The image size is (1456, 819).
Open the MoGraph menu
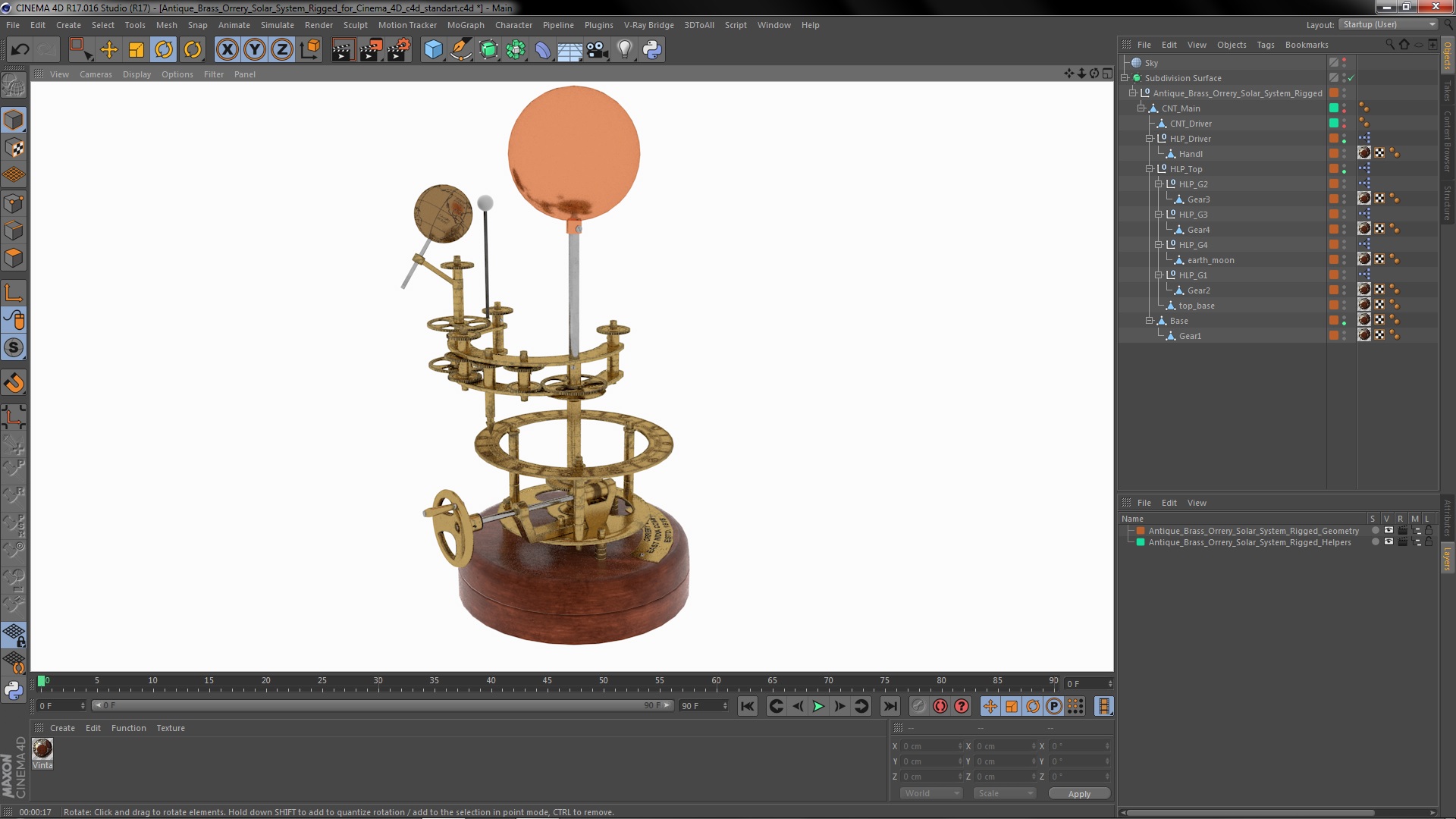465,25
